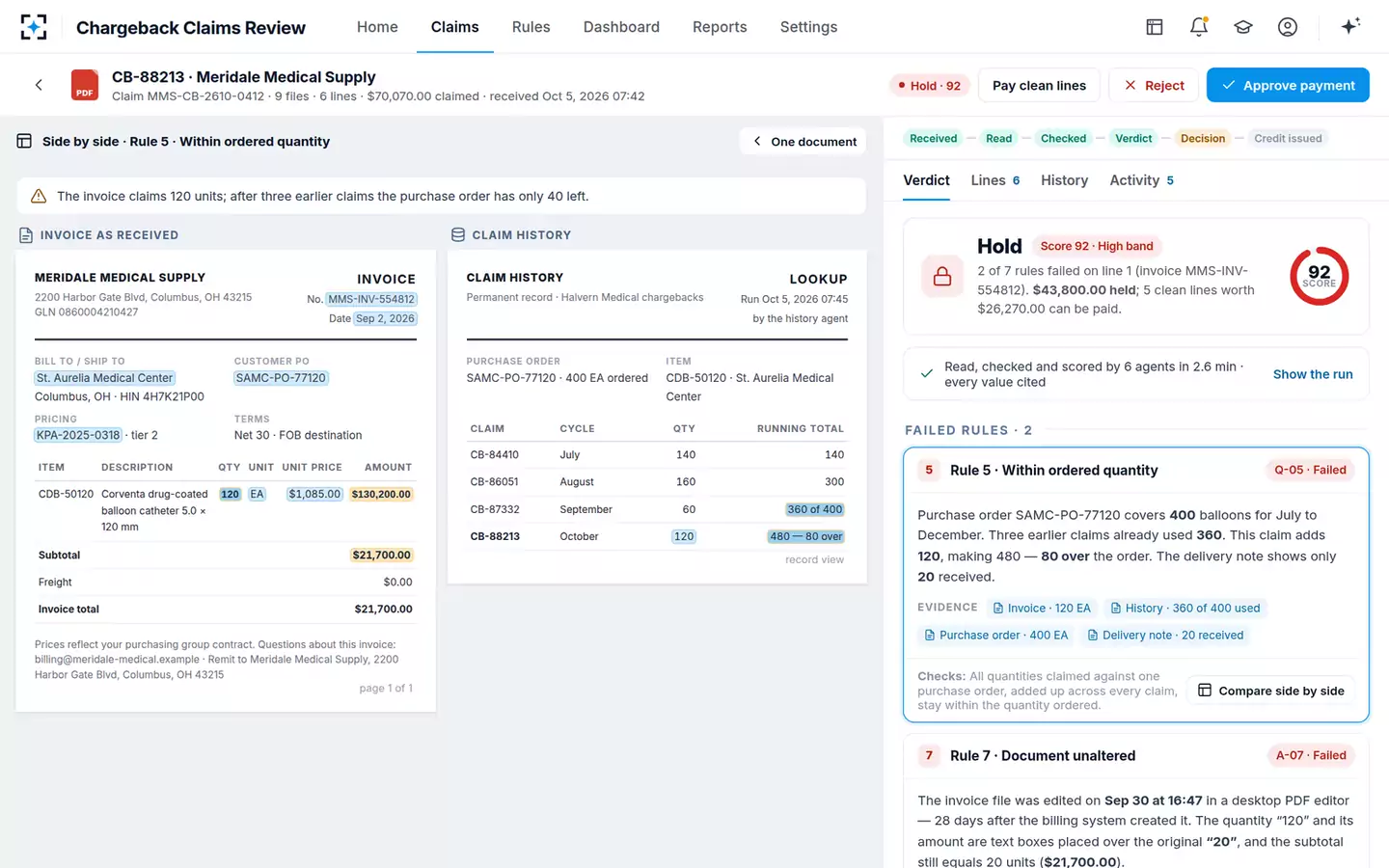Reject the claim
The width and height of the screenshot is (1389, 868).
point(1154,85)
